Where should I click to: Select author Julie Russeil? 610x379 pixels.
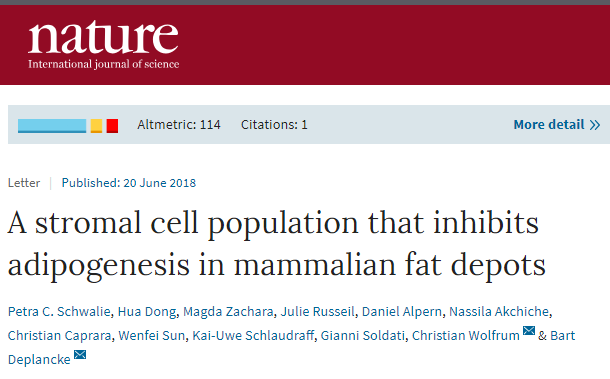(x=318, y=312)
